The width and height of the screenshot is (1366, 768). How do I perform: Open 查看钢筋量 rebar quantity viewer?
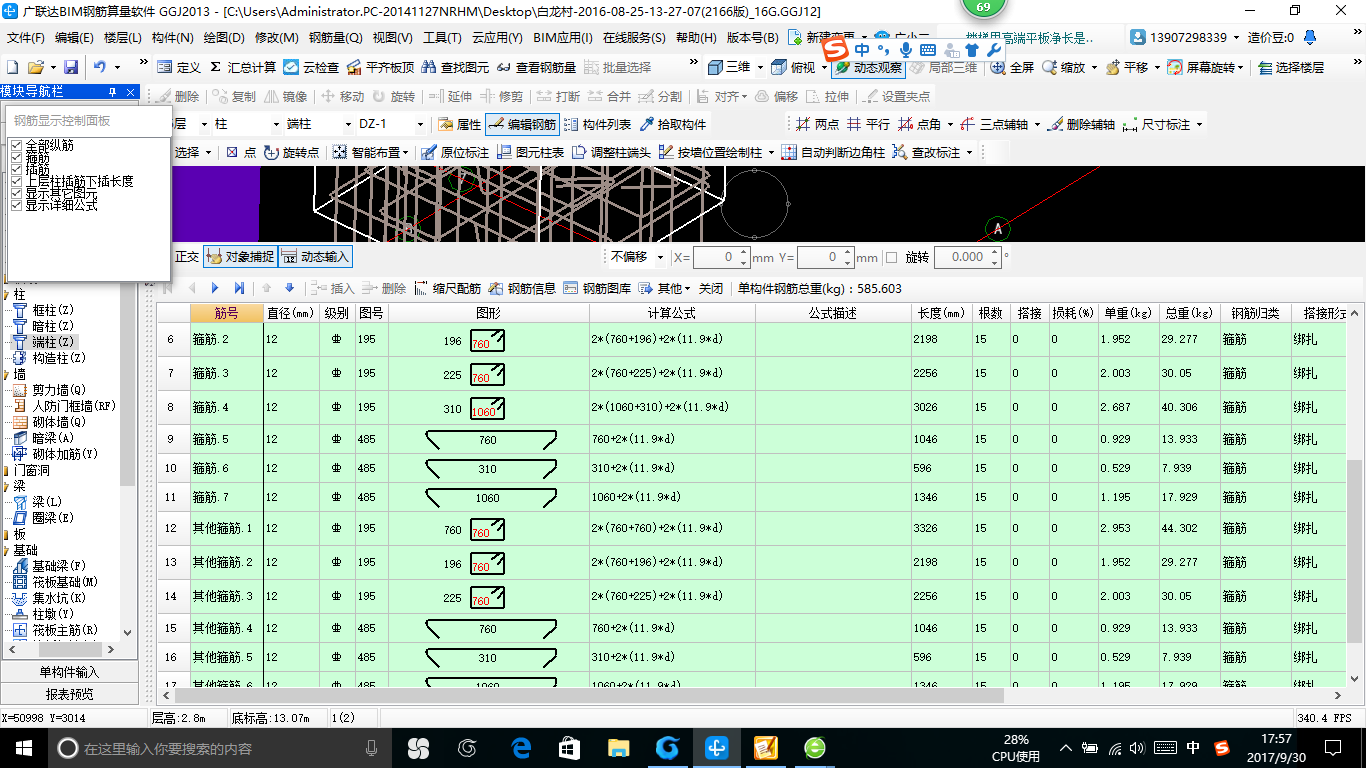click(536, 67)
